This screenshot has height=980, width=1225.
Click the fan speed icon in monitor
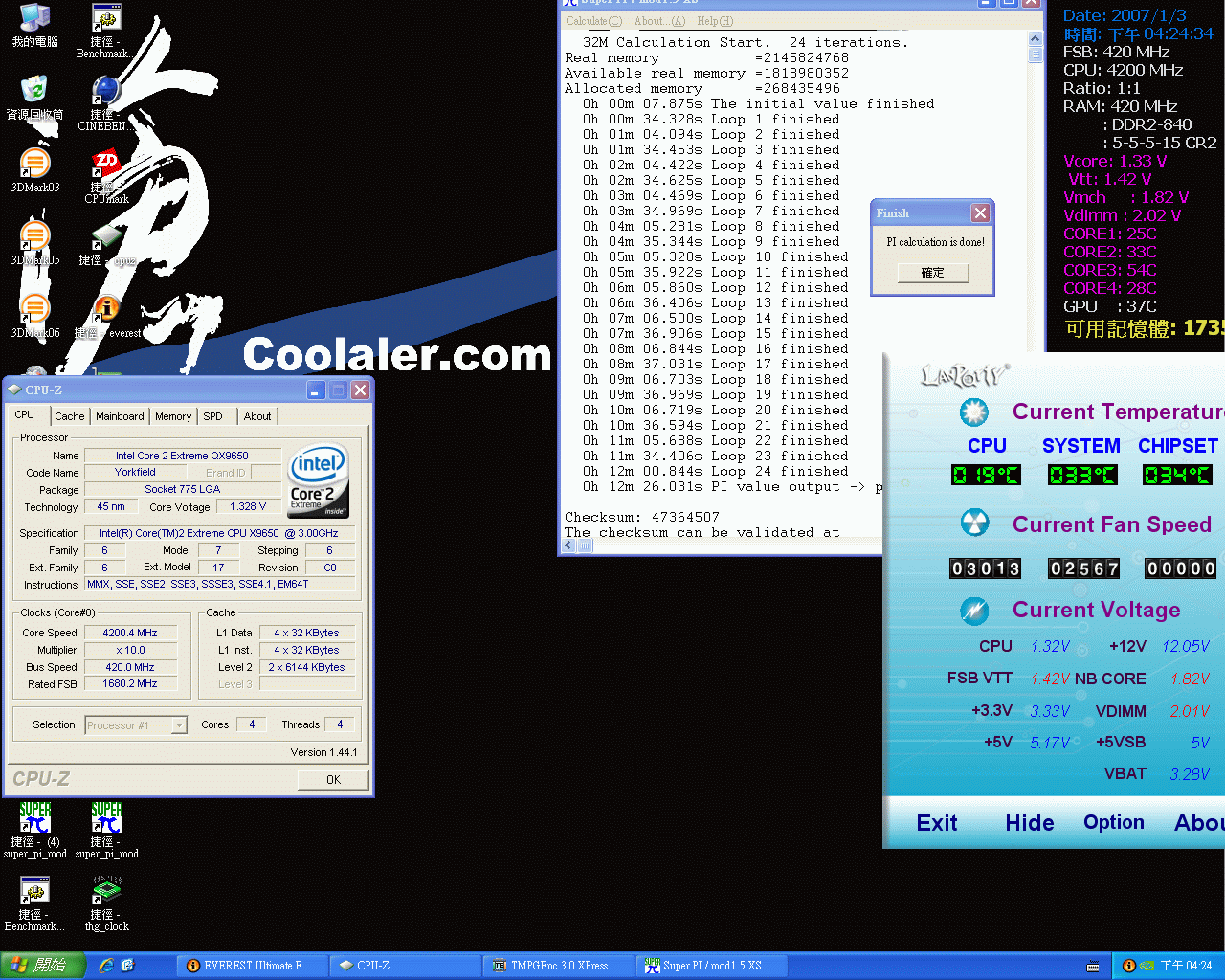coord(974,523)
